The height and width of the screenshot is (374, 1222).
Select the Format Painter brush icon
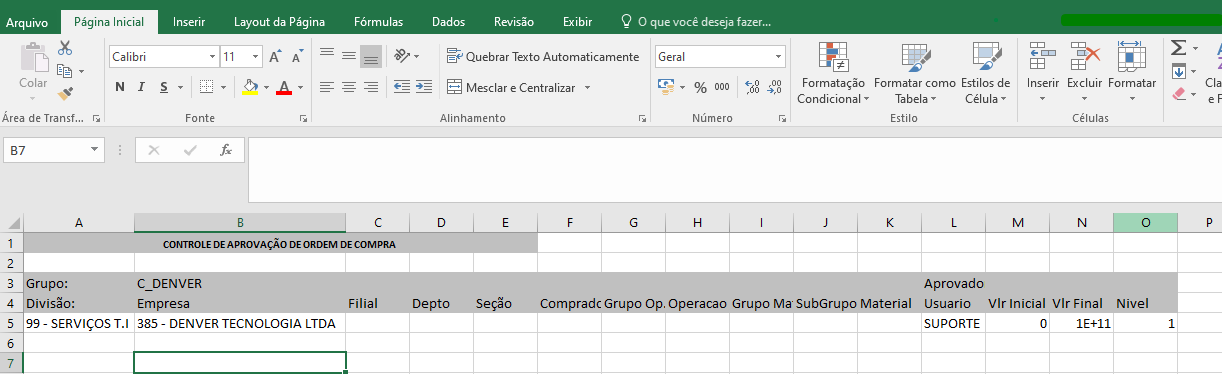point(65,93)
